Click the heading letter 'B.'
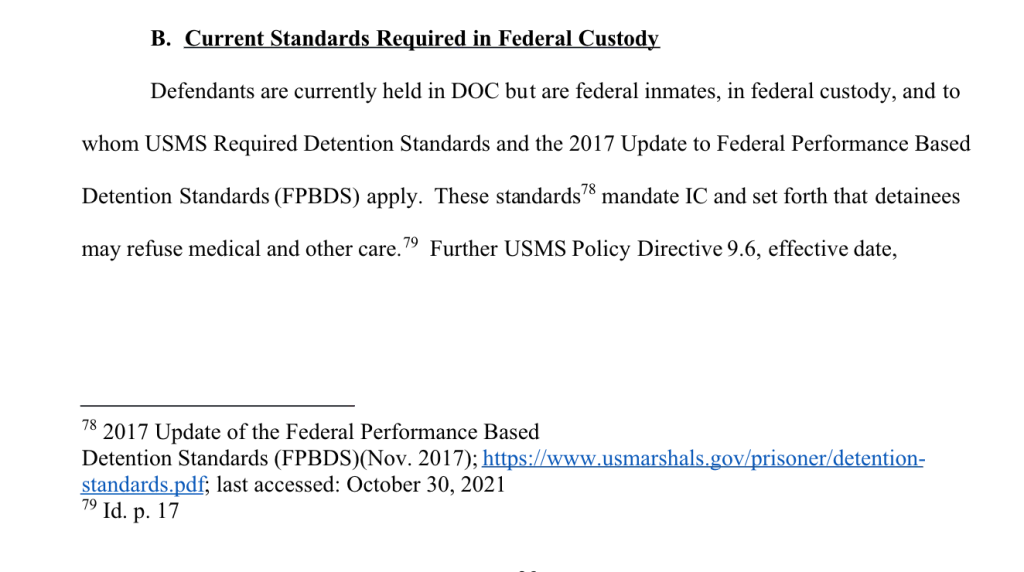This screenshot has height=572, width=1024. 161,39
